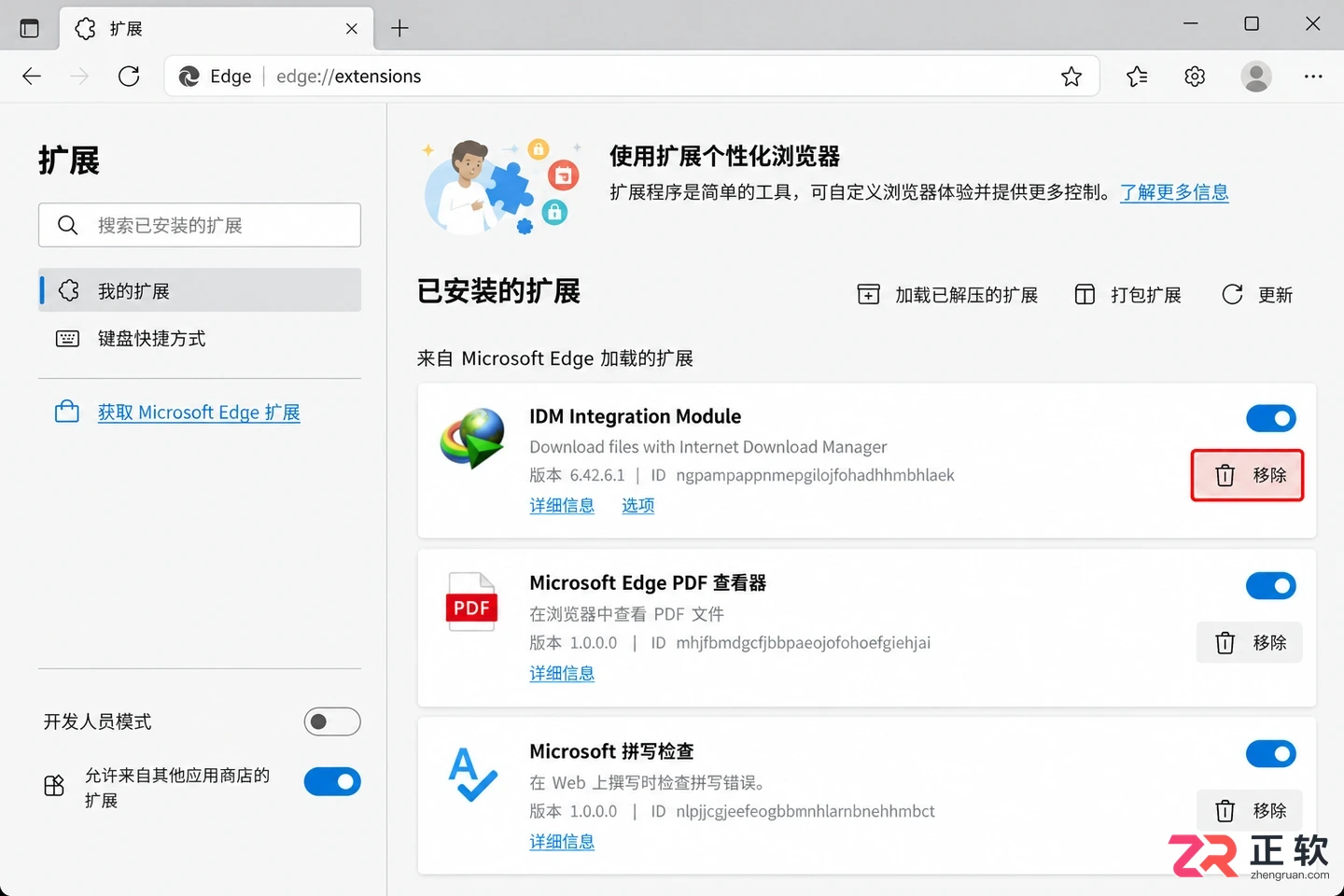Remove Microsoft 拼写检查 extension
The image size is (1344, 896).
click(x=1250, y=811)
